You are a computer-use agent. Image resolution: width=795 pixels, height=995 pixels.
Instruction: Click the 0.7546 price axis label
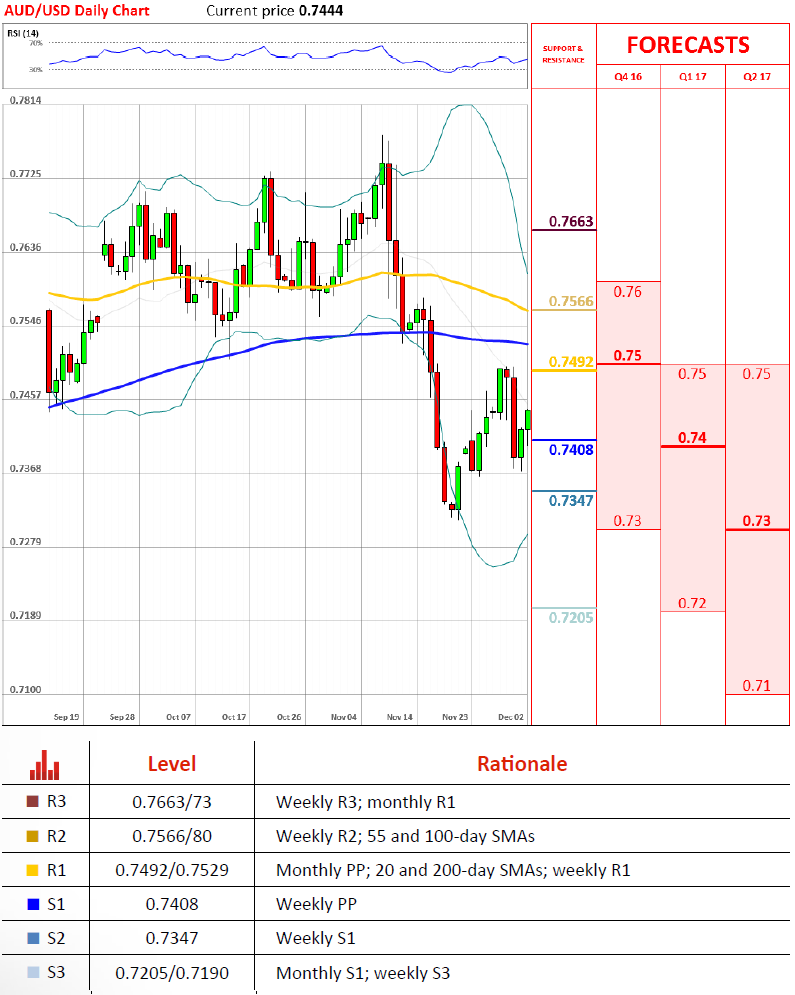(25, 320)
